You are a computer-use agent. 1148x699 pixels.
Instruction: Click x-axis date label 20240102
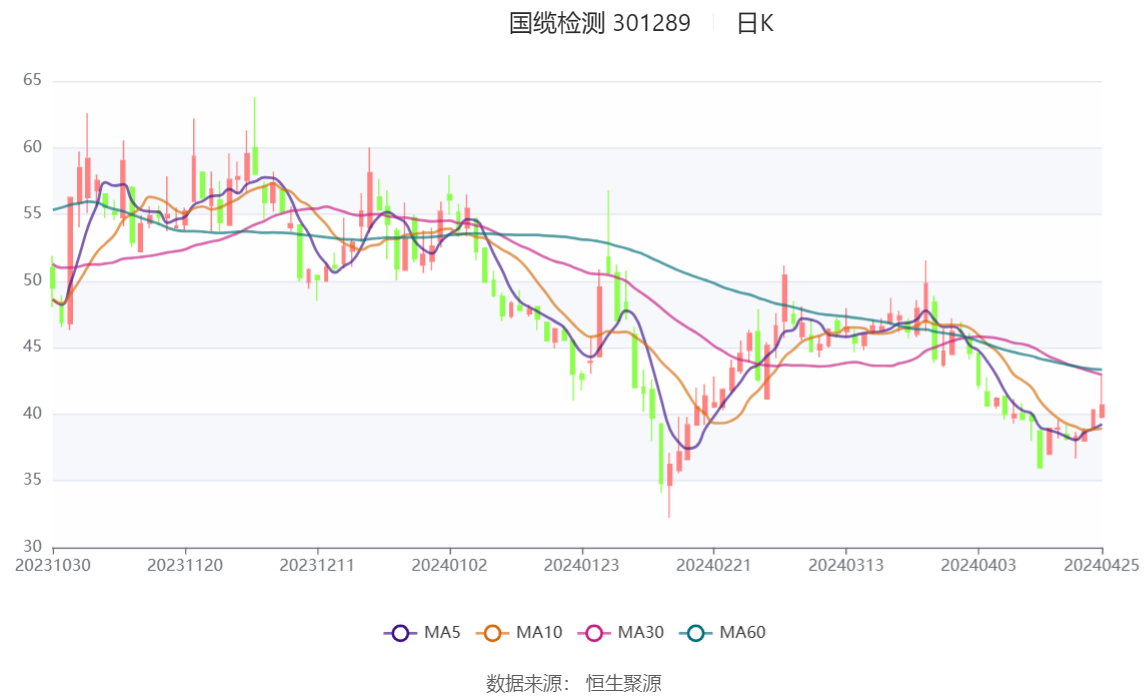(450, 565)
